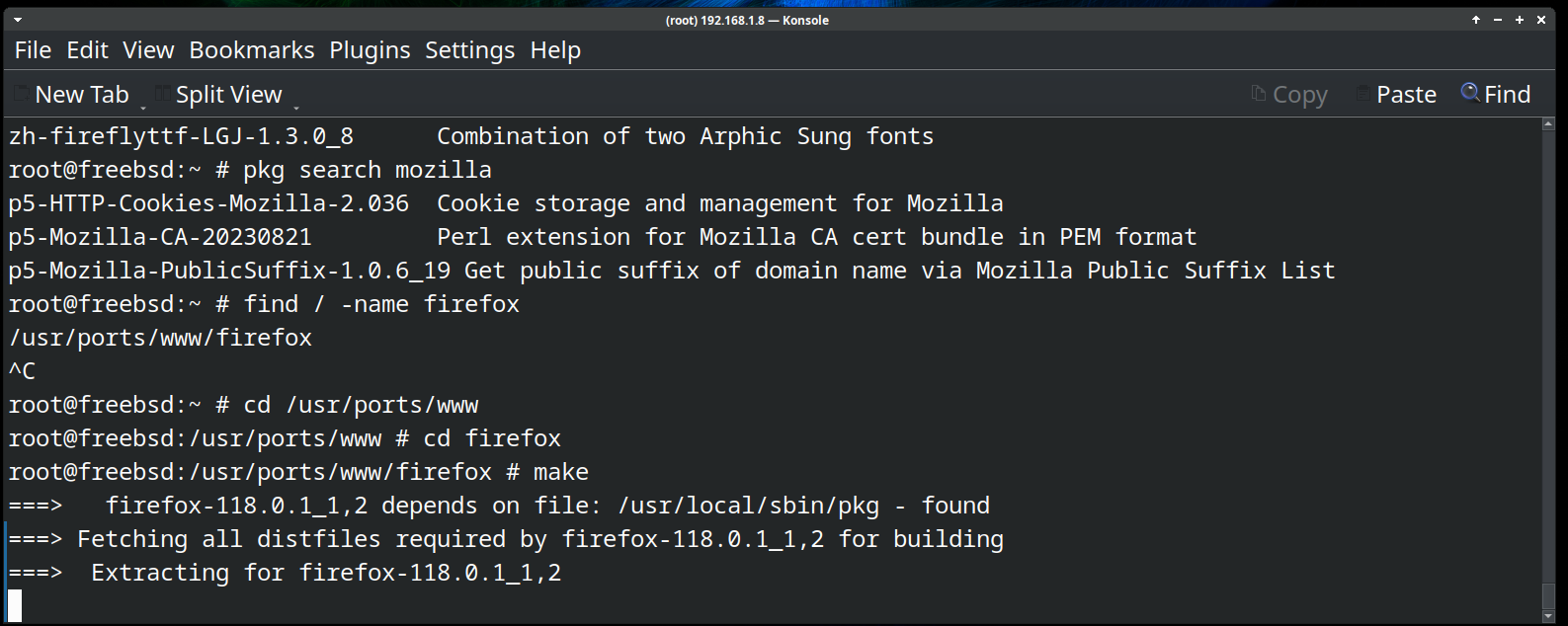This screenshot has height=626, width=1568.
Task: Click the text 'pkg search mozilla'
Action: click(x=368, y=170)
